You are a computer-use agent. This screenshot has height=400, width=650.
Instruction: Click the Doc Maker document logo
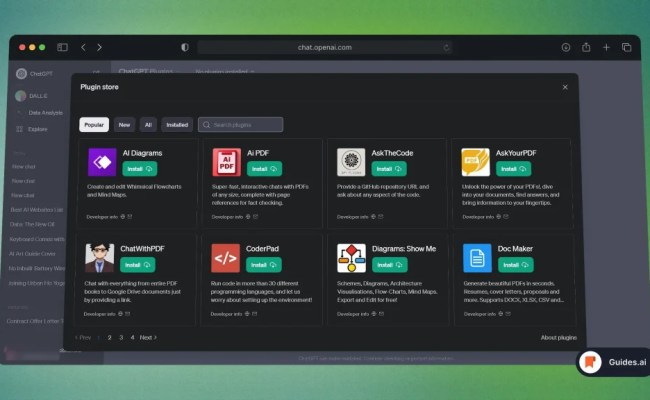tap(477, 258)
